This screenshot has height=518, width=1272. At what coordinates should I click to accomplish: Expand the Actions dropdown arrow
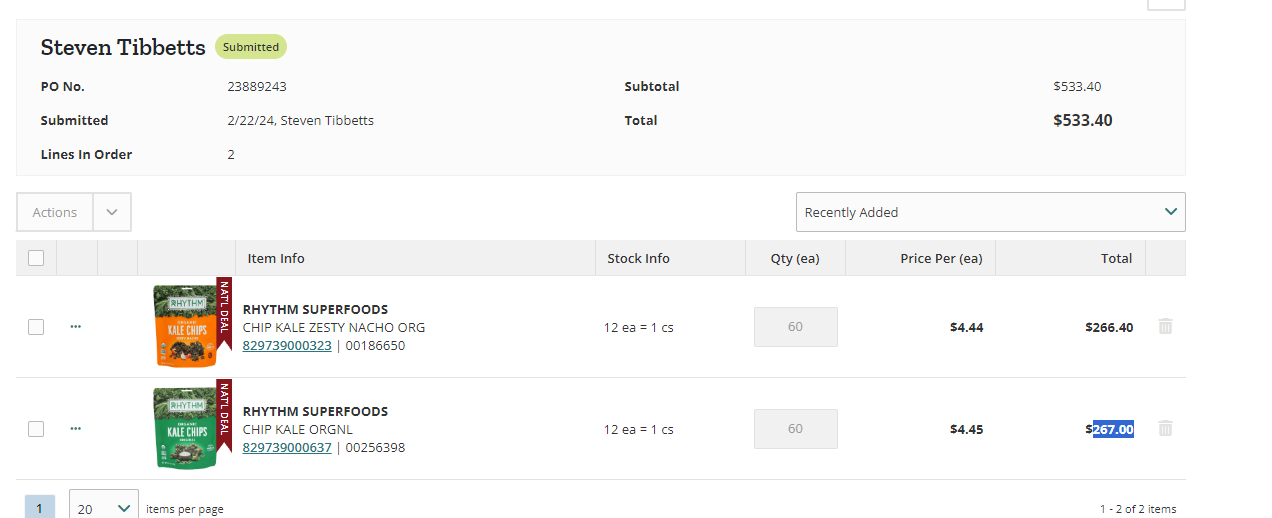[x=112, y=212]
